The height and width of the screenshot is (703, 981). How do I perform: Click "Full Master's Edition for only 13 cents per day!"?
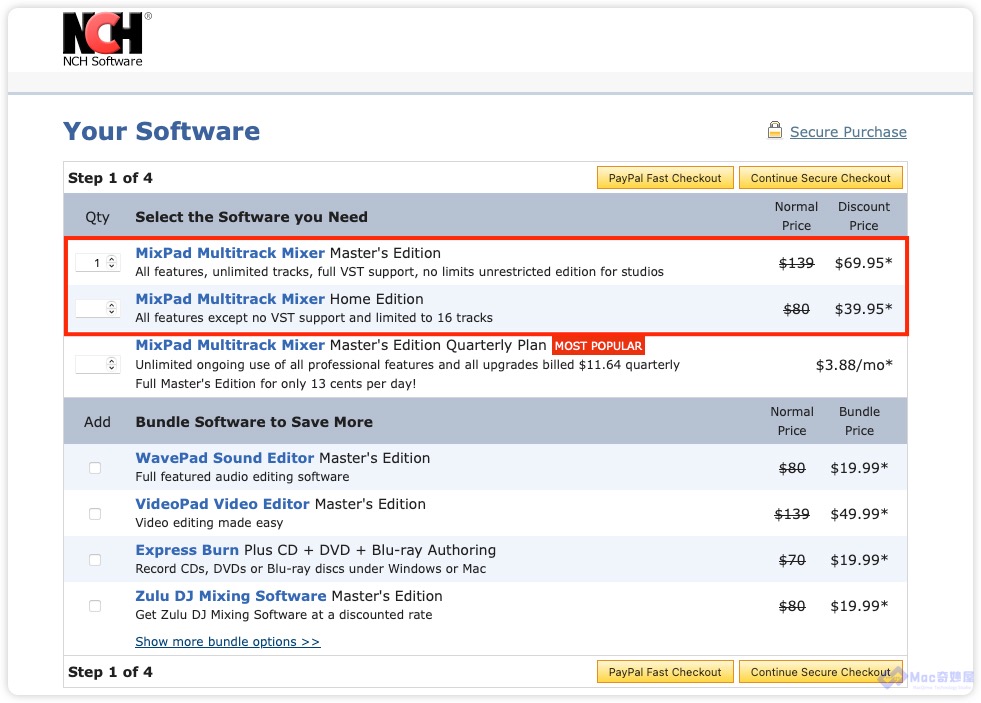coord(276,384)
